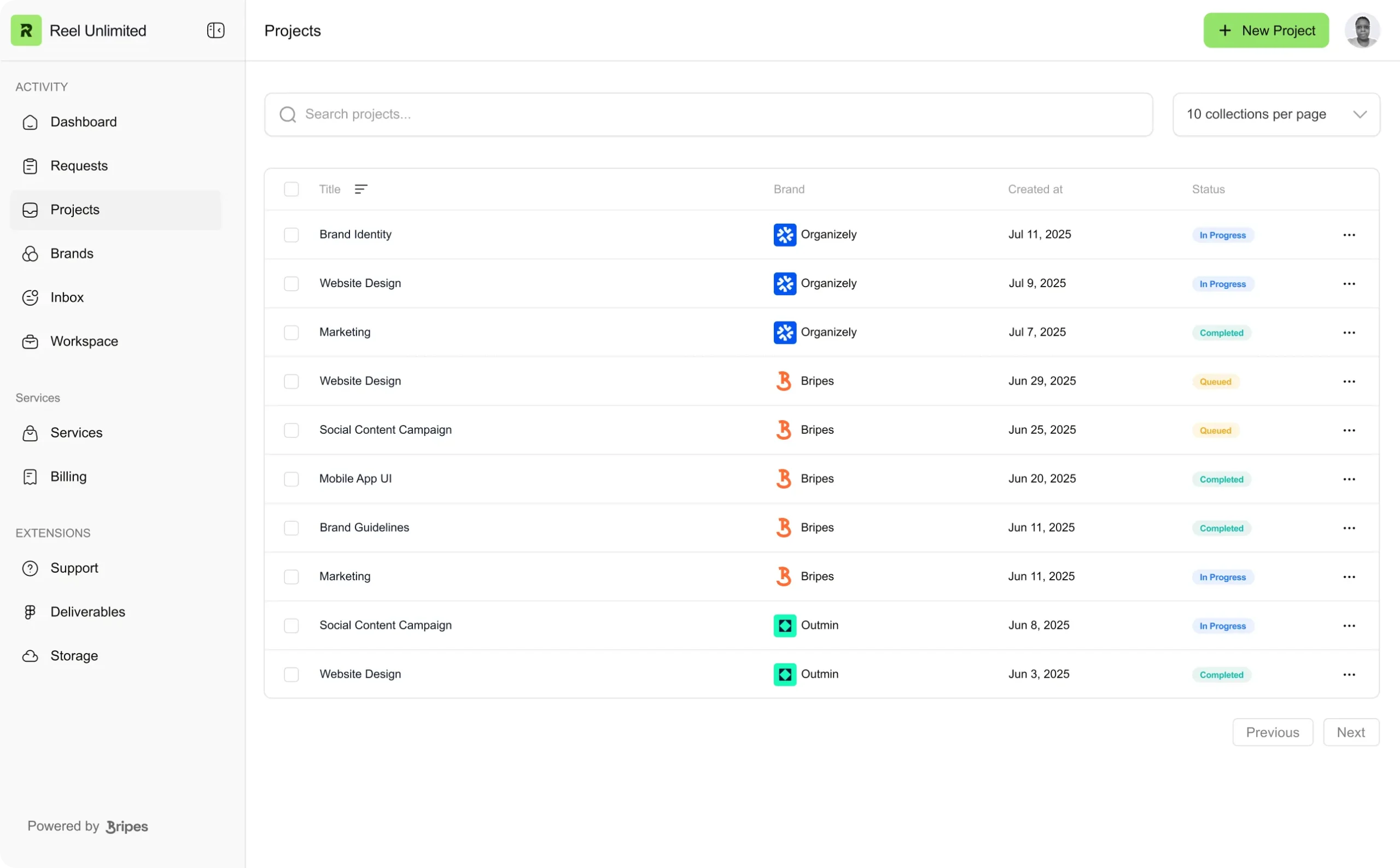The width and height of the screenshot is (1400, 868).
Task: Click Organizely brand icon in Brand Identity row
Action: pyautogui.click(x=785, y=235)
